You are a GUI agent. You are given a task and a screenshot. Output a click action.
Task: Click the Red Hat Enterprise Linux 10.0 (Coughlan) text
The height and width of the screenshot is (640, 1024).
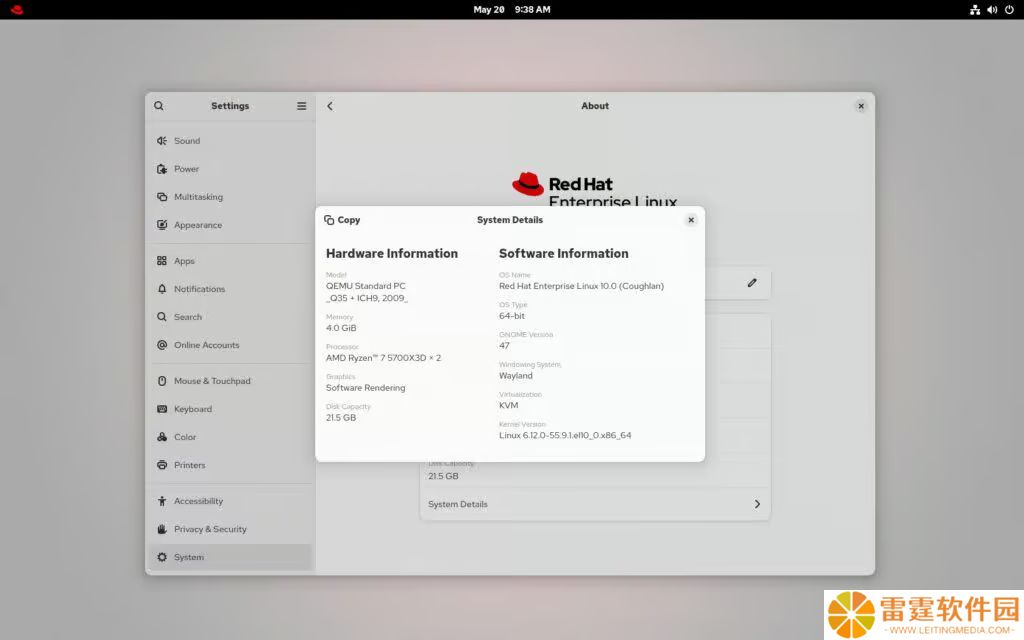(581, 286)
